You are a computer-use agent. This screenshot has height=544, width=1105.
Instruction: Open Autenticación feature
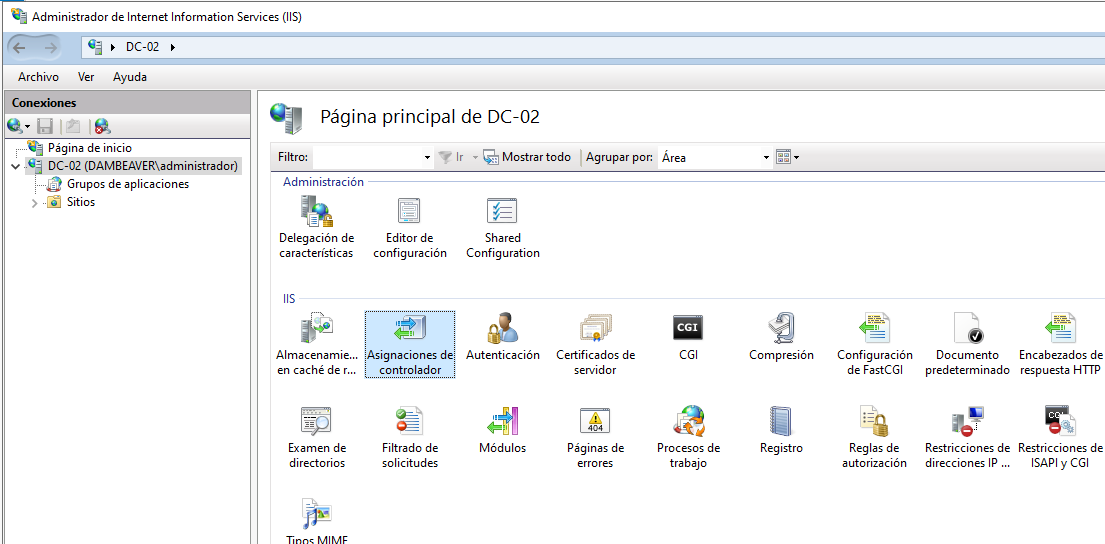[x=502, y=337]
